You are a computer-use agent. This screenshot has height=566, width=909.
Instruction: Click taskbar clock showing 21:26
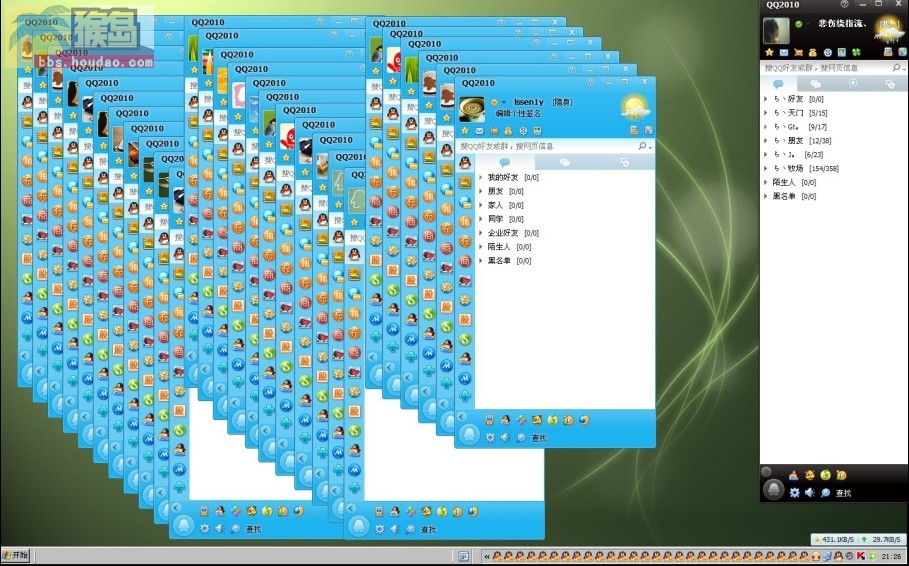click(891, 557)
